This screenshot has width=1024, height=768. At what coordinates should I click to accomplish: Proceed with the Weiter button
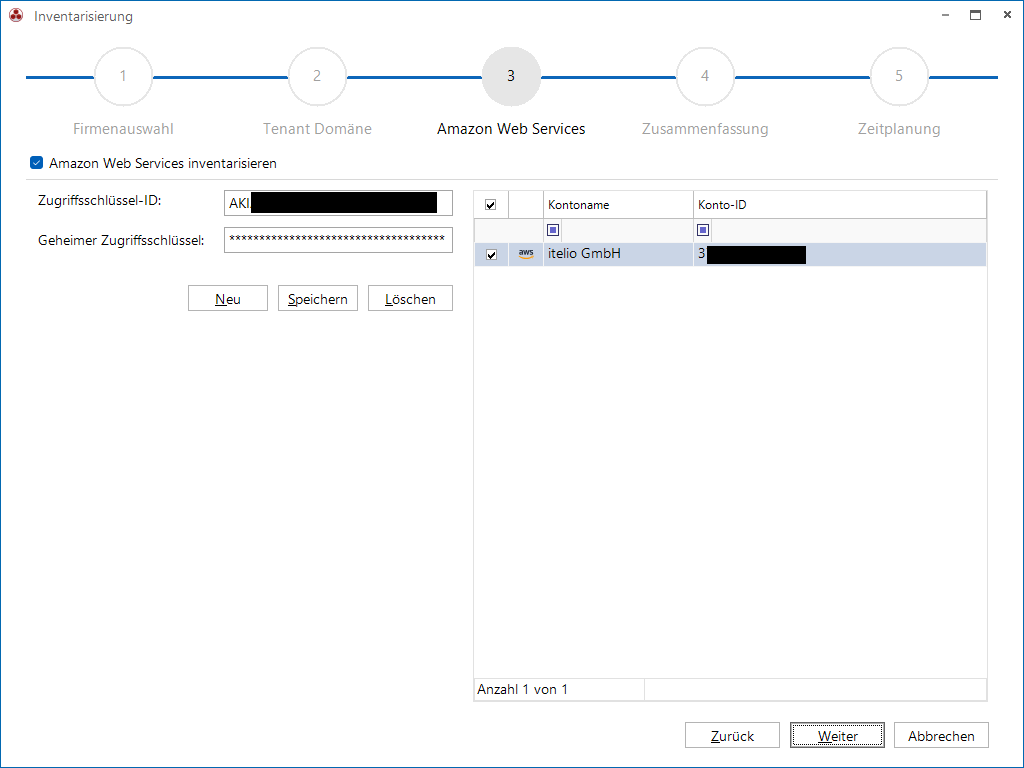(837, 735)
